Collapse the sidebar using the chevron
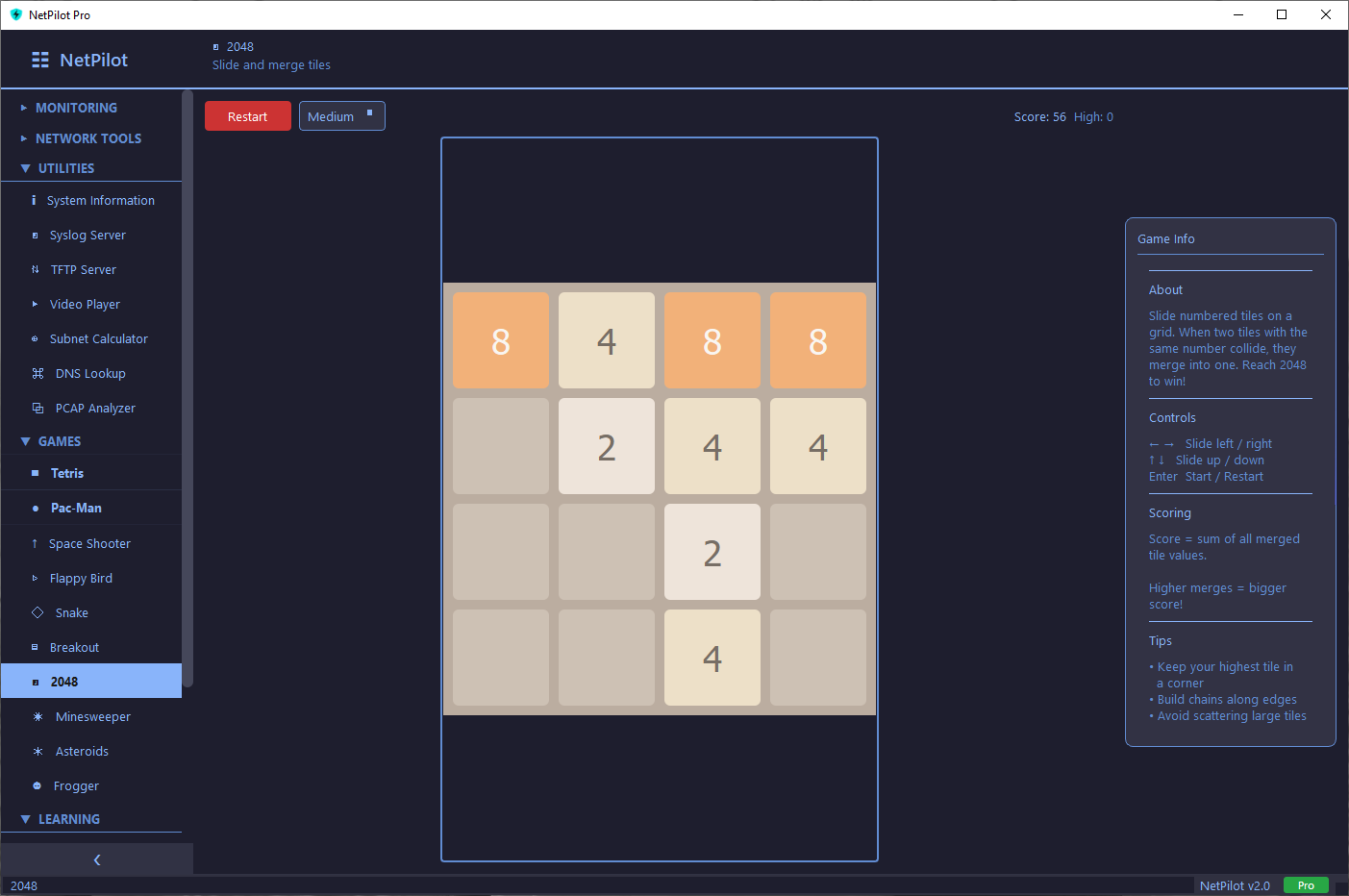The image size is (1349, 896). coord(96,860)
